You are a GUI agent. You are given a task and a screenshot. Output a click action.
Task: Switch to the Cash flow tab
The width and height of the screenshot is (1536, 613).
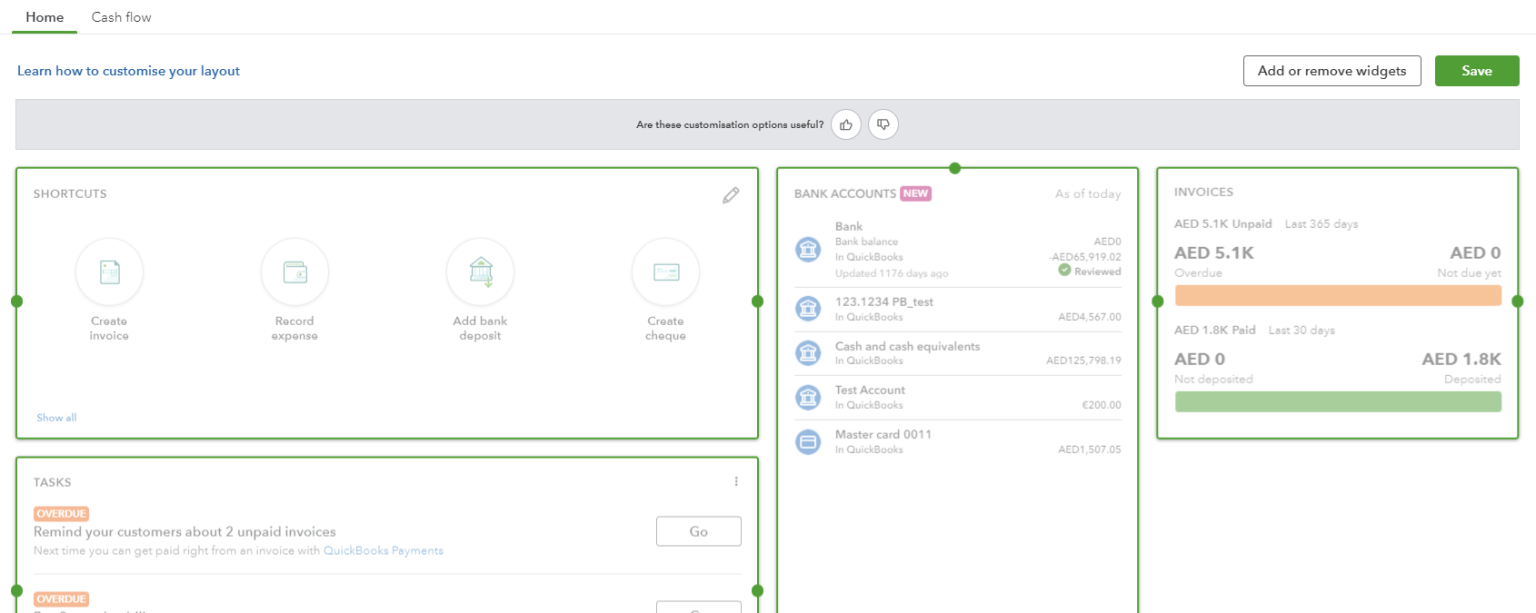click(121, 17)
